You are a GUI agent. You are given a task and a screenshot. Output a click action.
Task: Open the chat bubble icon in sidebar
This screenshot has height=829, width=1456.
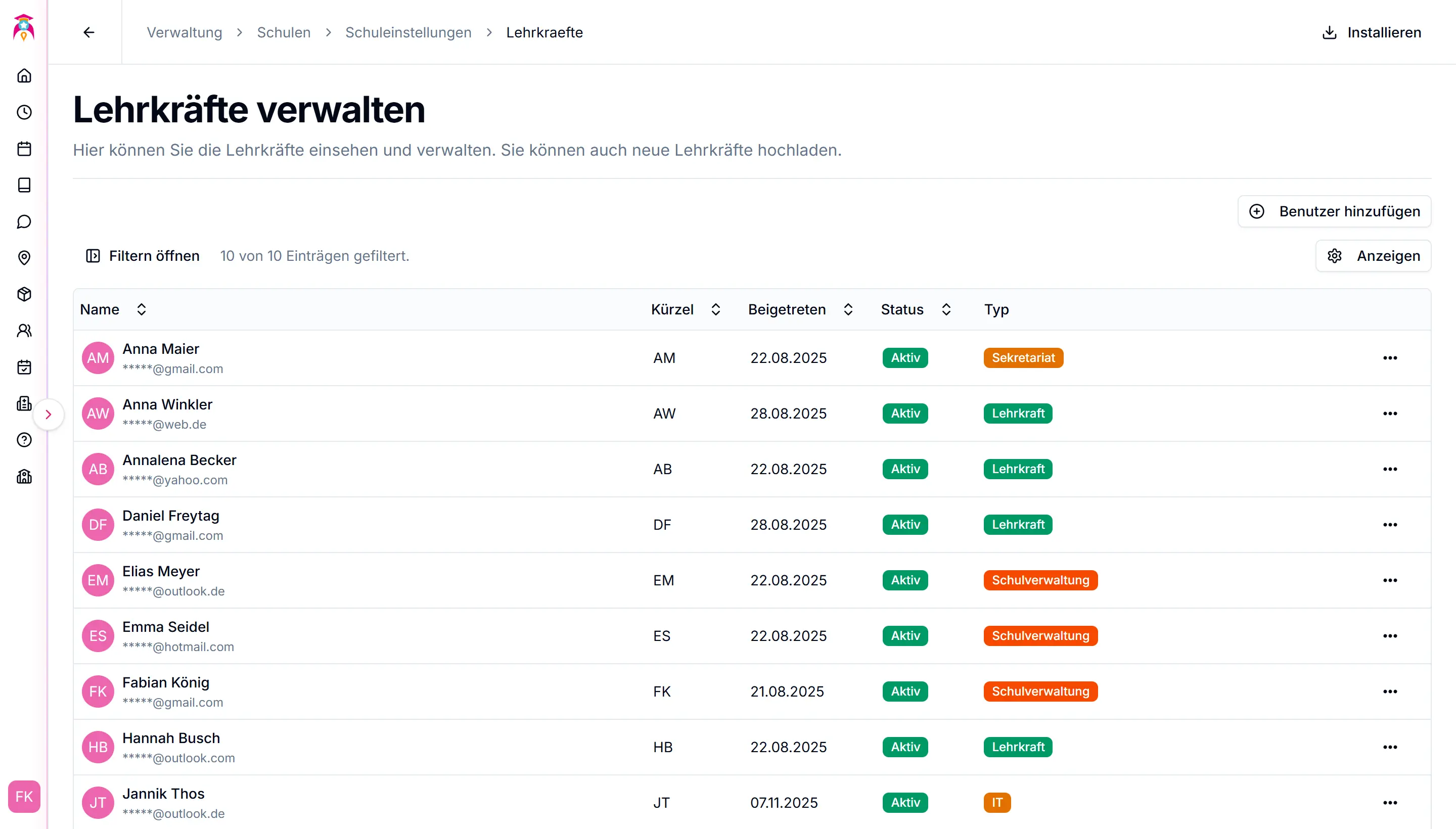pyautogui.click(x=24, y=221)
